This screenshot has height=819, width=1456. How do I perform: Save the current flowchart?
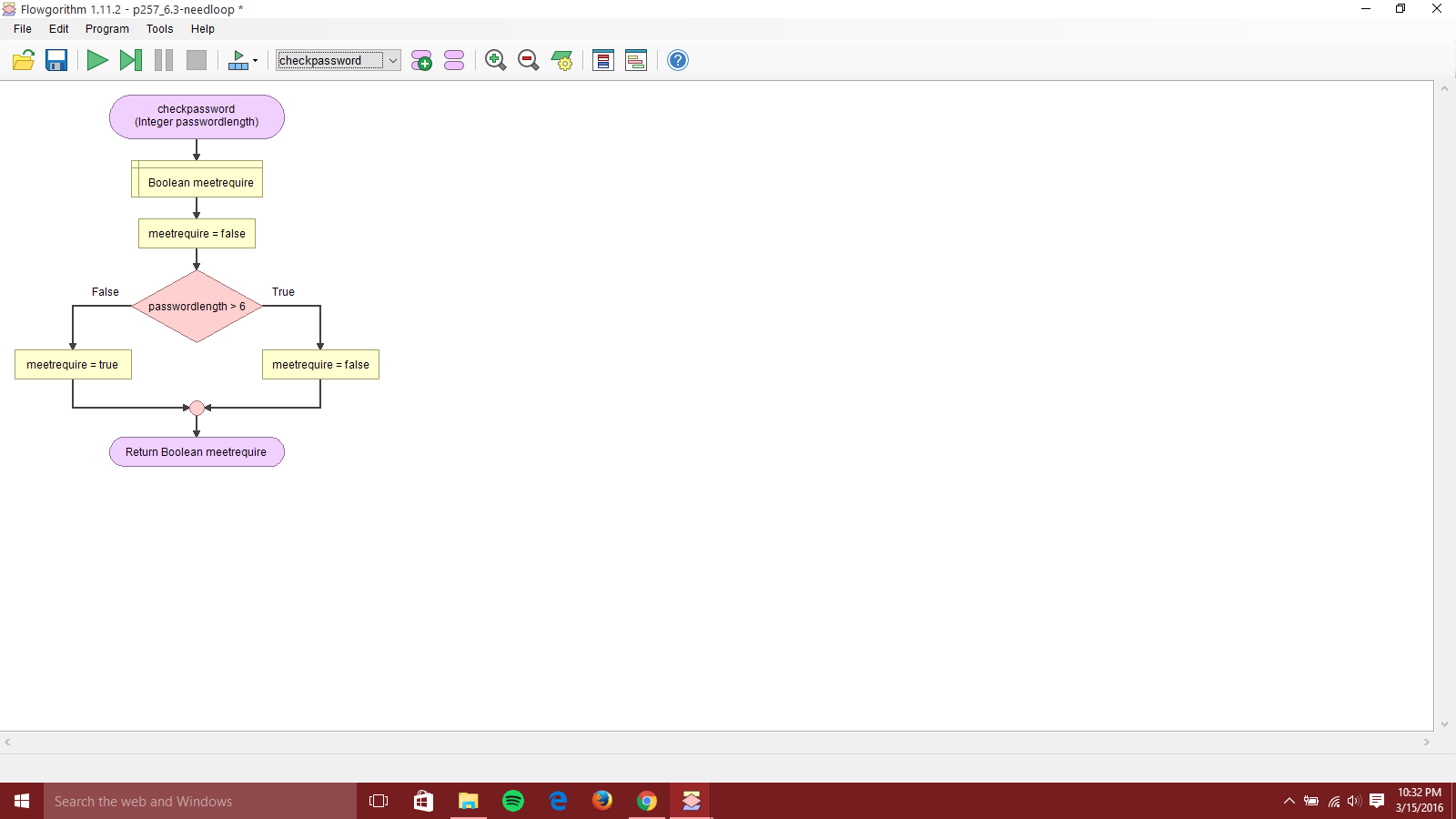pos(56,60)
